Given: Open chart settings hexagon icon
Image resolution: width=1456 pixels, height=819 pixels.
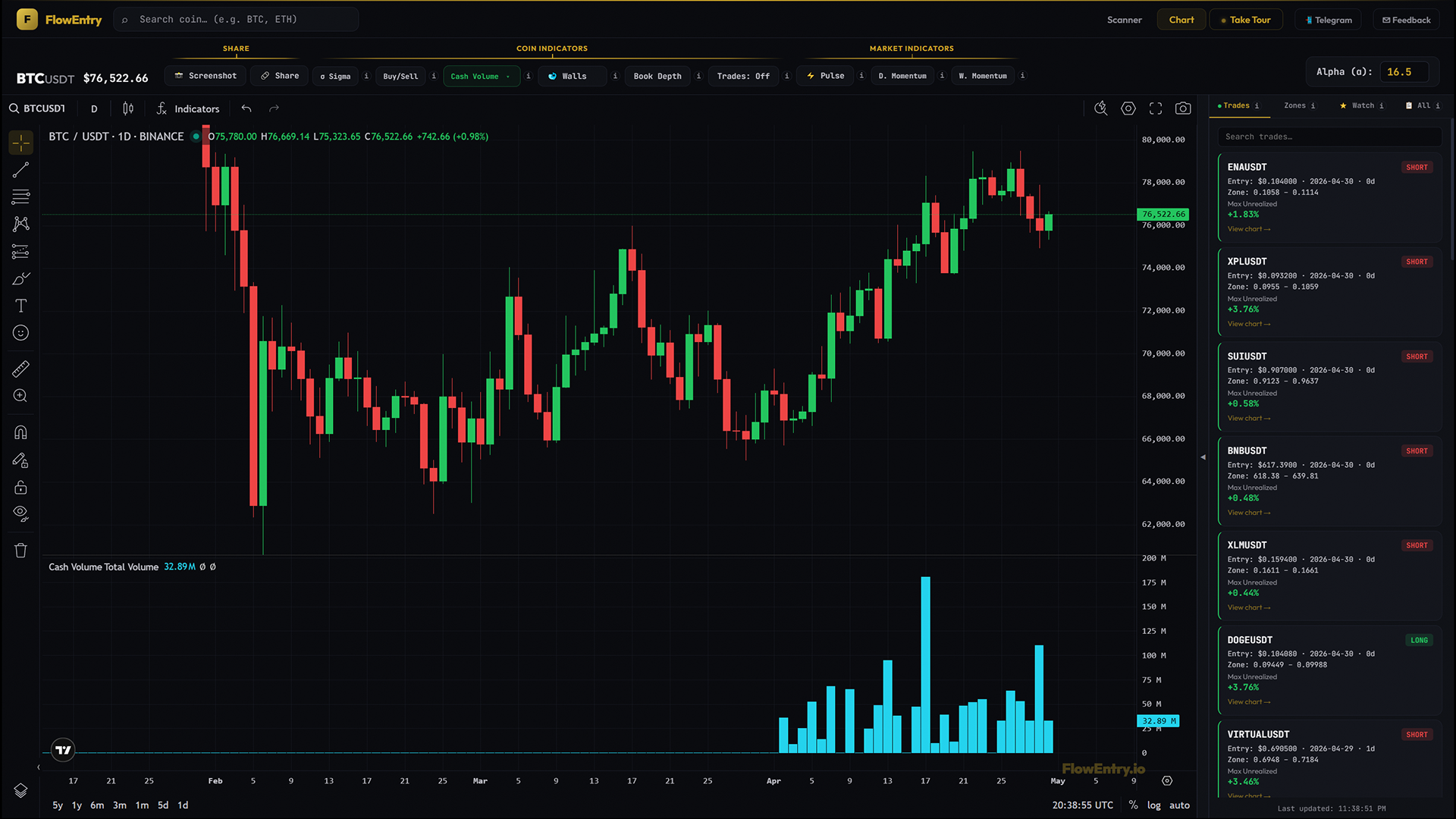Looking at the screenshot, I should click(x=1128, y=108).
